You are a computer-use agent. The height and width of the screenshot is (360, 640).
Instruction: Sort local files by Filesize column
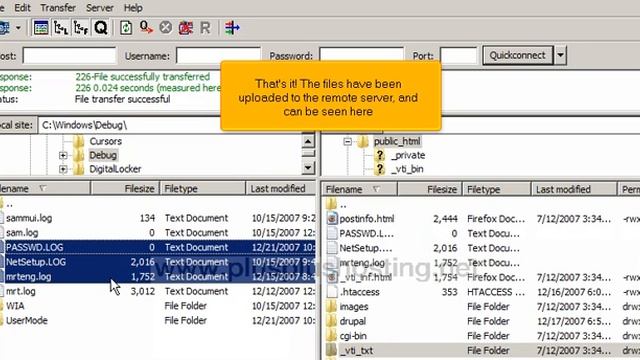(x=125, y=189)
